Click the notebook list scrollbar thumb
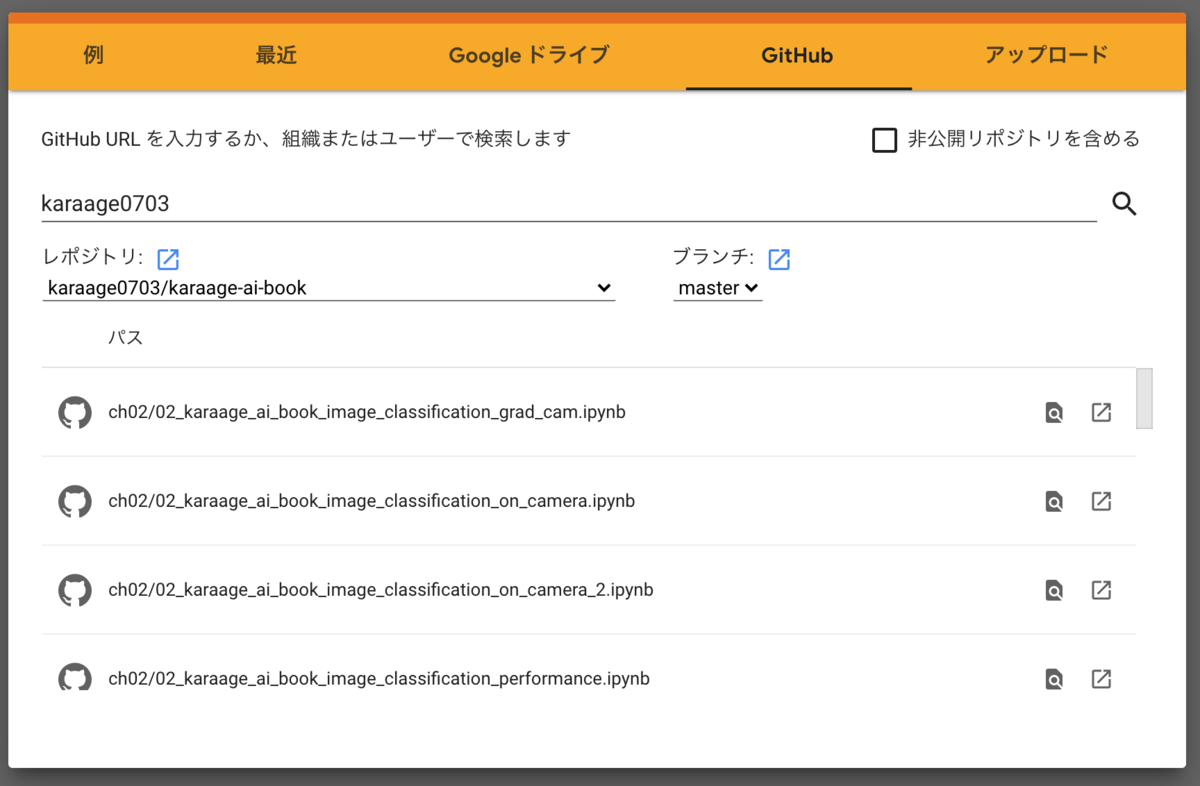The width and height of the screenshot is (1200, 786). tap(1144, 398)
